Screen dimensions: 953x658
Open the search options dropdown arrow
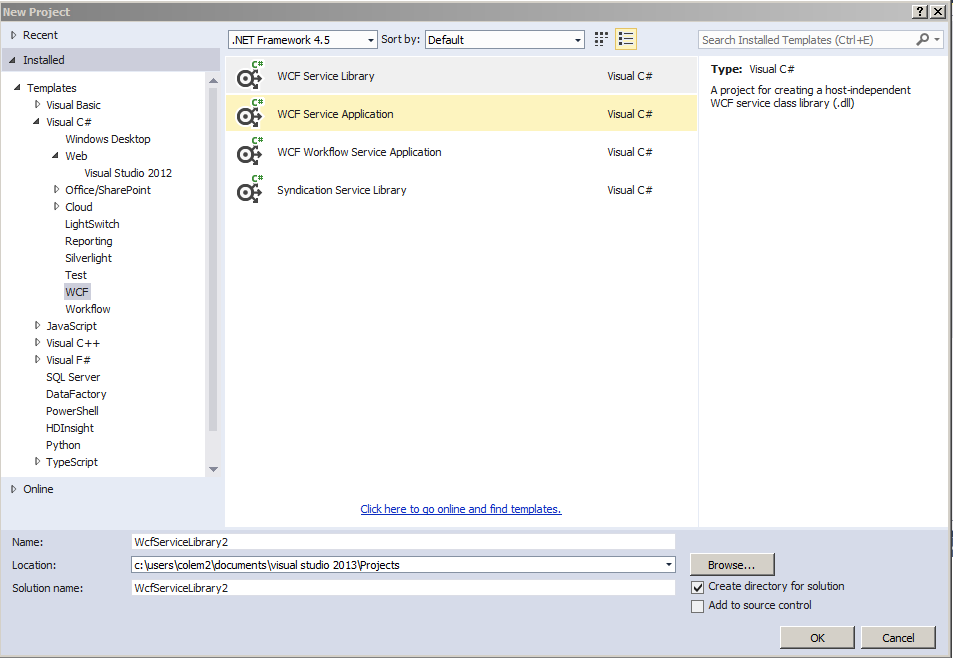pos(937,39)
